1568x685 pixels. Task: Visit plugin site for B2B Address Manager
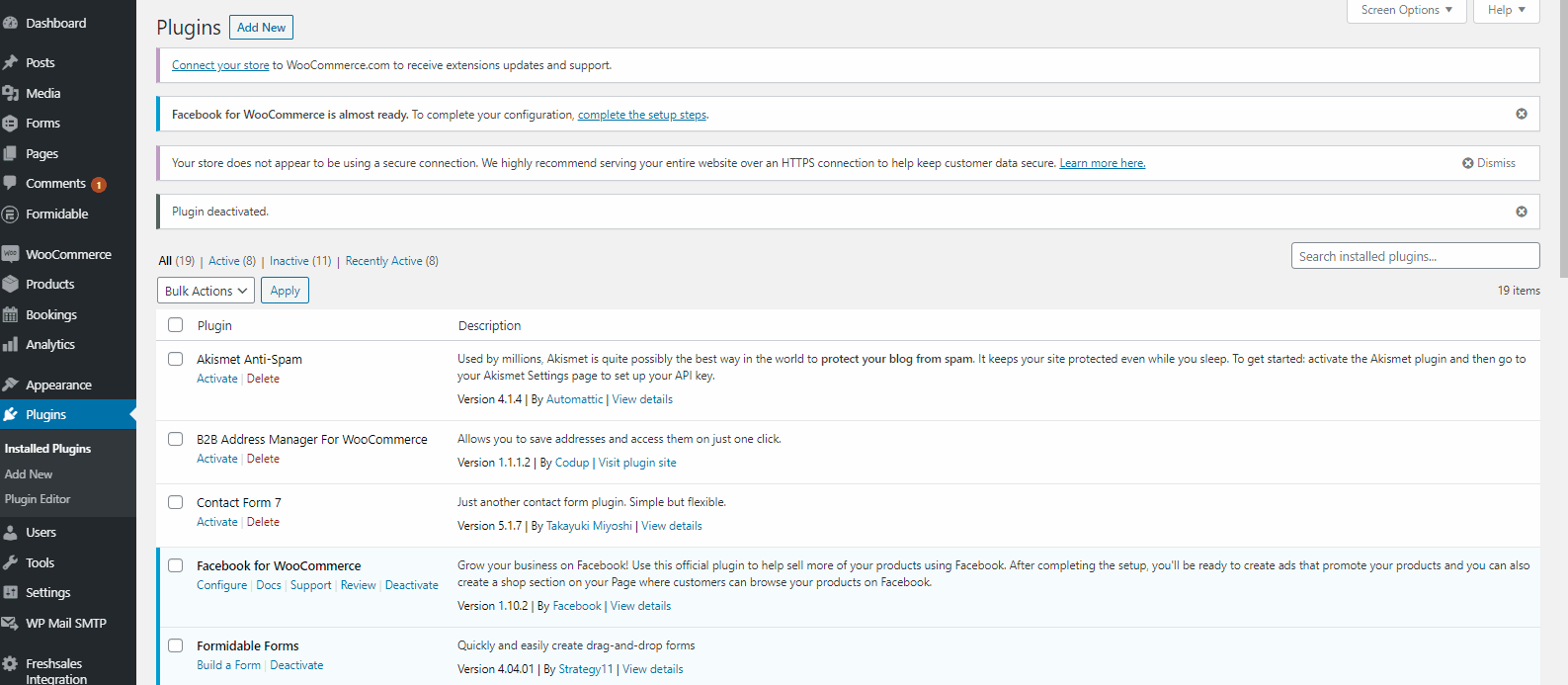[x=637, y=463]
